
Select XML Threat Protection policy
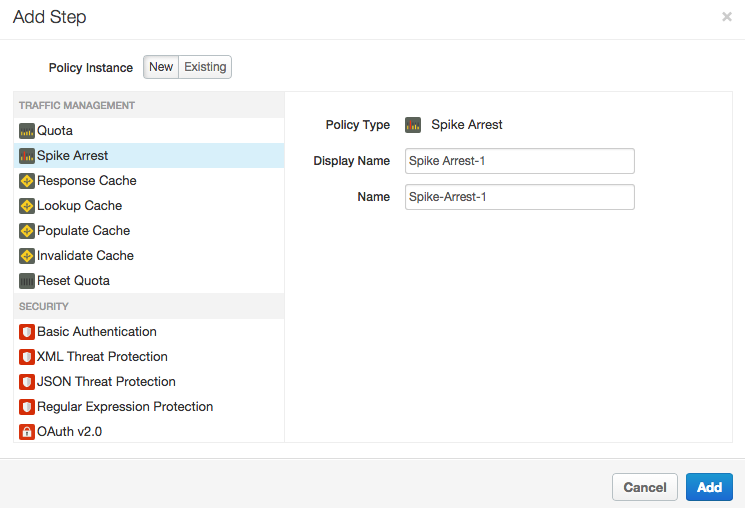(x=102, y=357)
